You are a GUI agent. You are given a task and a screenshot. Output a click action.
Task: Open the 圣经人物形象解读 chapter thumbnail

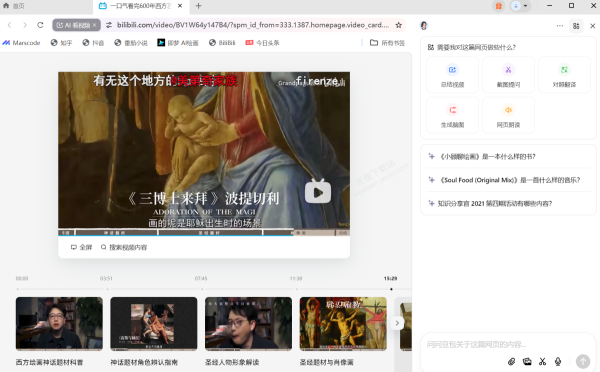point(248,324)
